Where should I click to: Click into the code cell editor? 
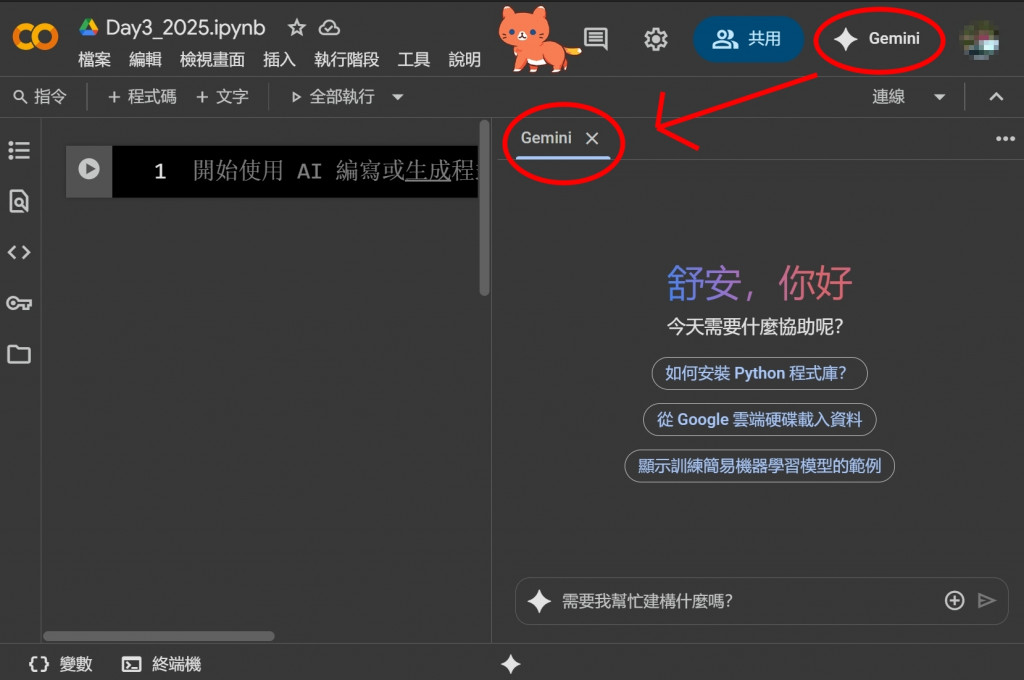(295, 171)
